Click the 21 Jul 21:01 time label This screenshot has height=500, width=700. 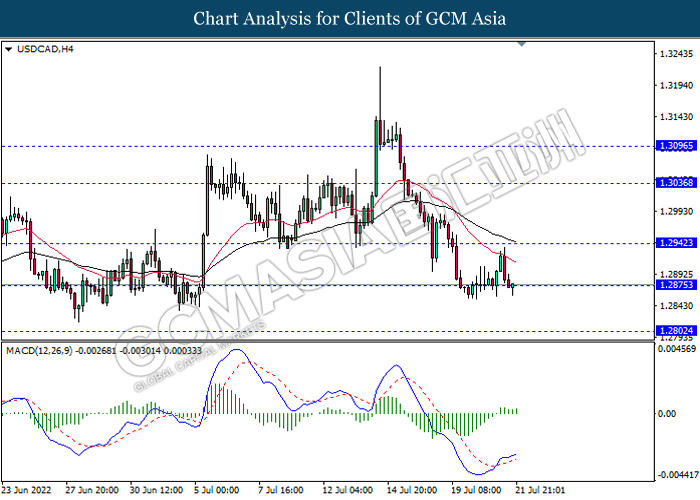[540, 490]
